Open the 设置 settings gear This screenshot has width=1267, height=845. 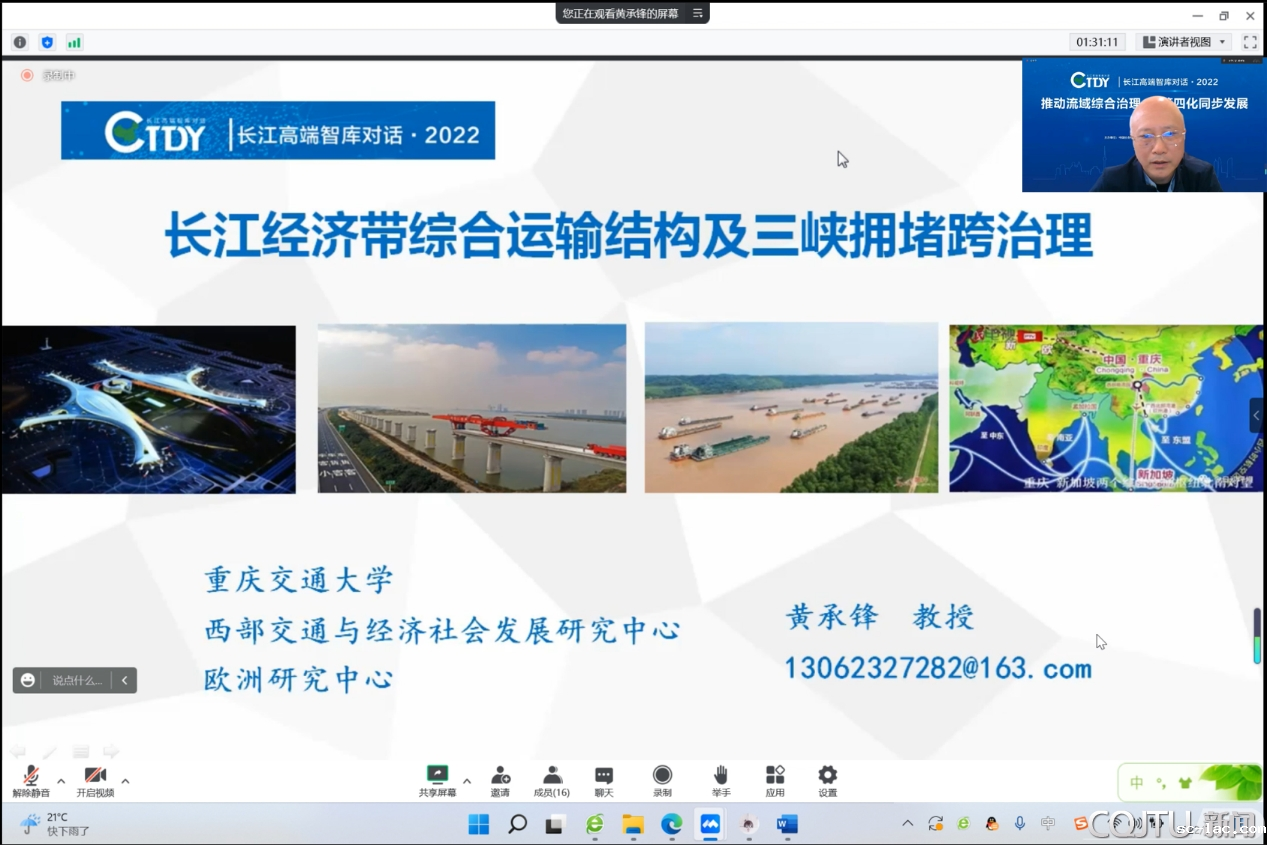click(827, 781)
